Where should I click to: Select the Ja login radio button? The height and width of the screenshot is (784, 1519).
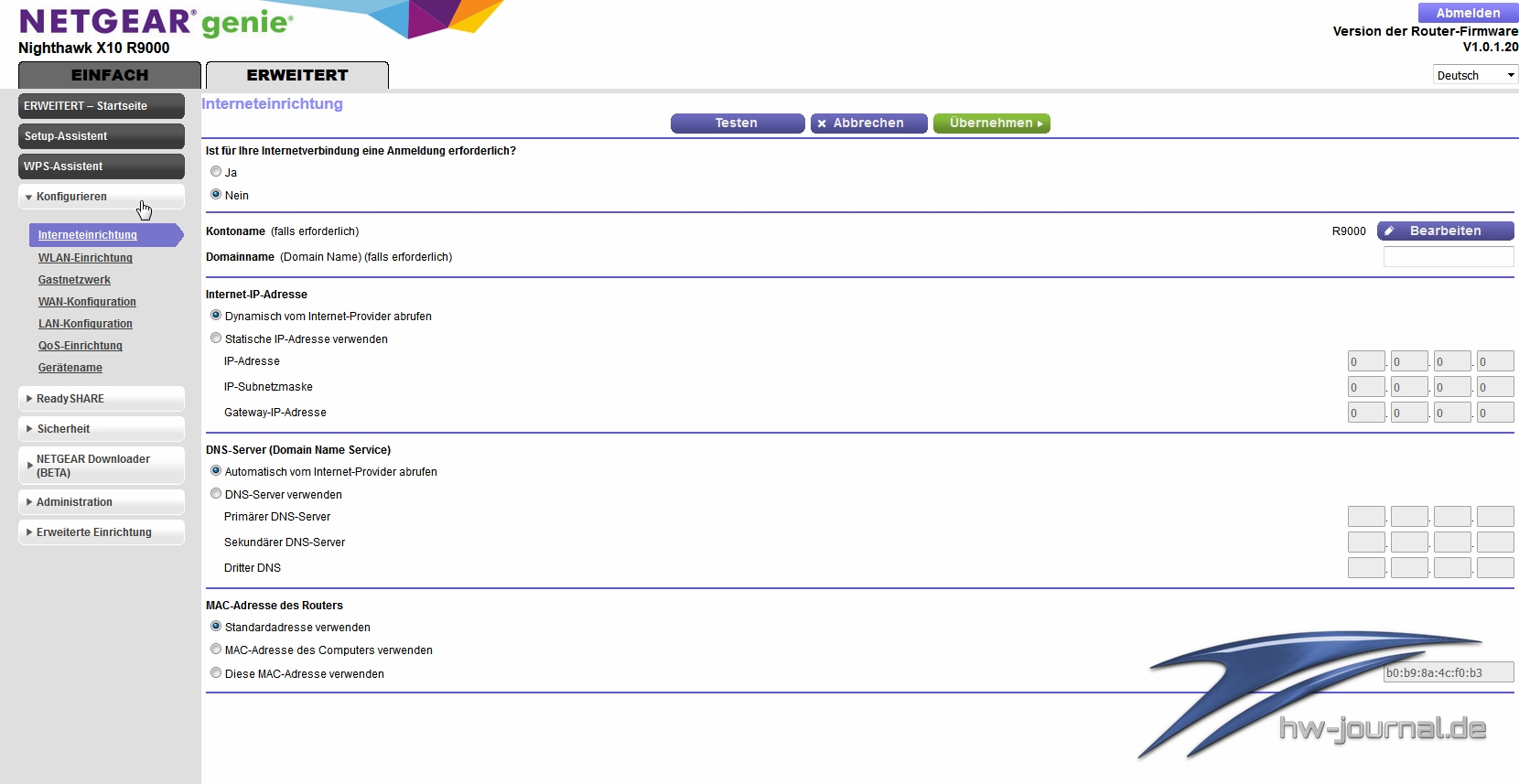coord(216,172)
